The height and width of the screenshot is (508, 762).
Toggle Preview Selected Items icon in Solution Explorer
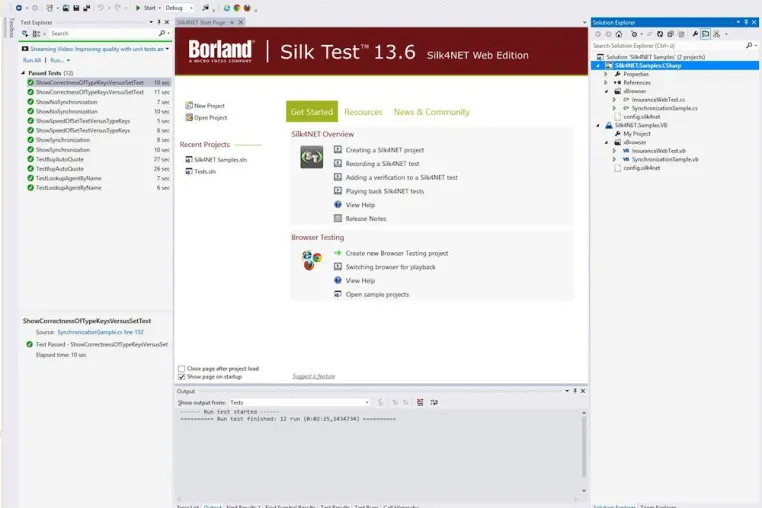pyautogui.click(x=705, y=34)
